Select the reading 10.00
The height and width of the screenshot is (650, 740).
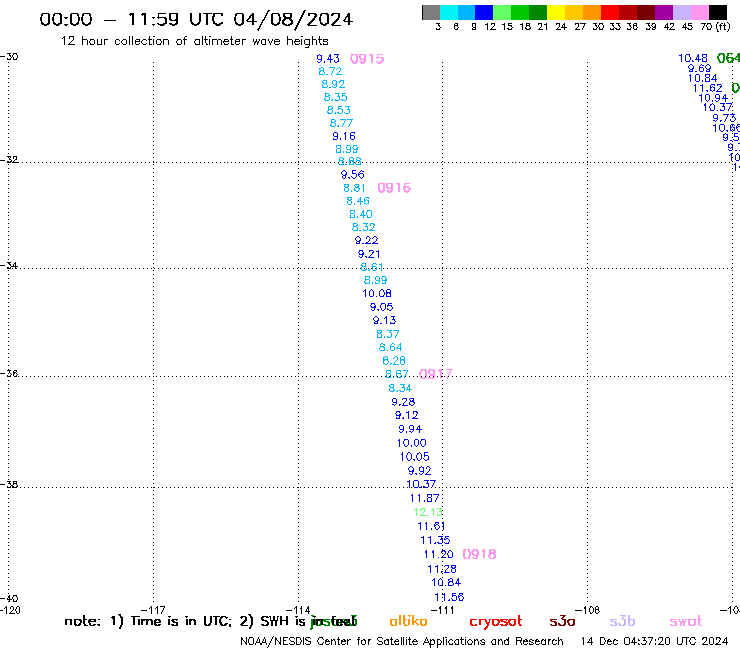pyautogui.click(x=412, y=443)
